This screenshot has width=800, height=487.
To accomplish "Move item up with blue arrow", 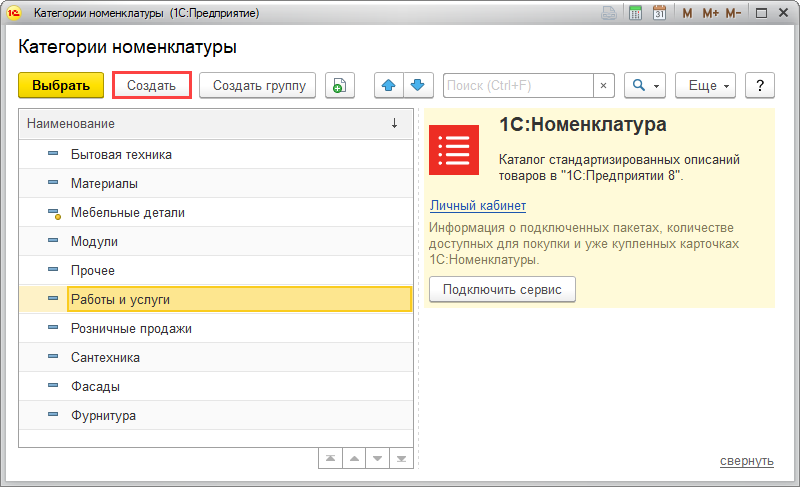I will pyautogui.click(x=389, y=86).
